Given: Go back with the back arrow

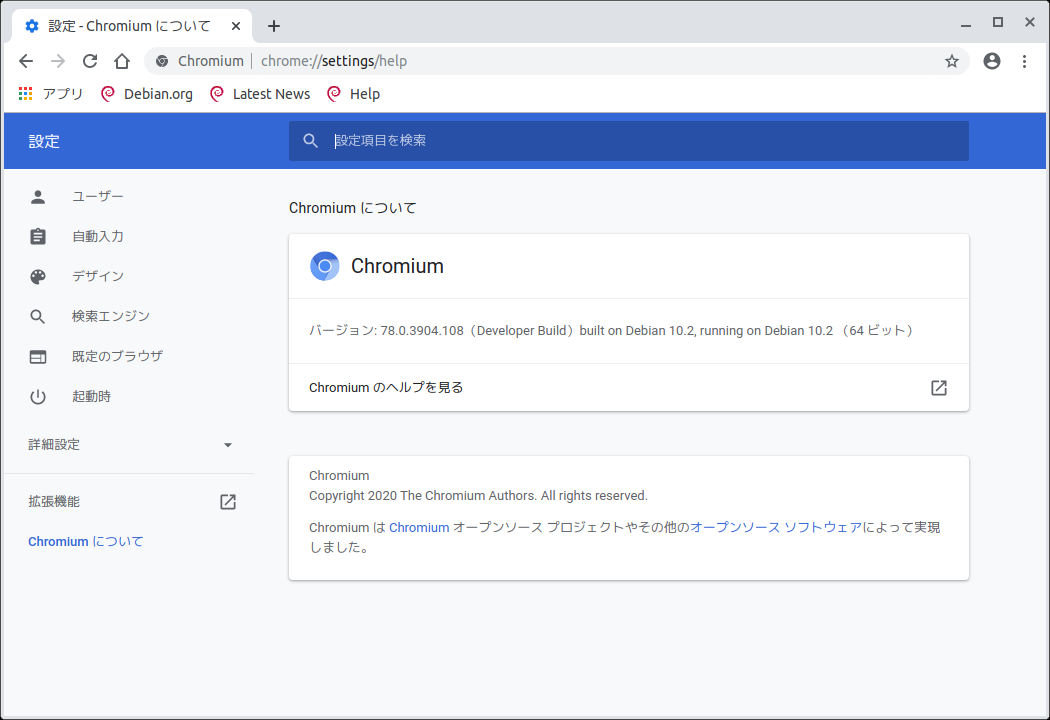Looking at the screenshot, I should coord(26,61).
